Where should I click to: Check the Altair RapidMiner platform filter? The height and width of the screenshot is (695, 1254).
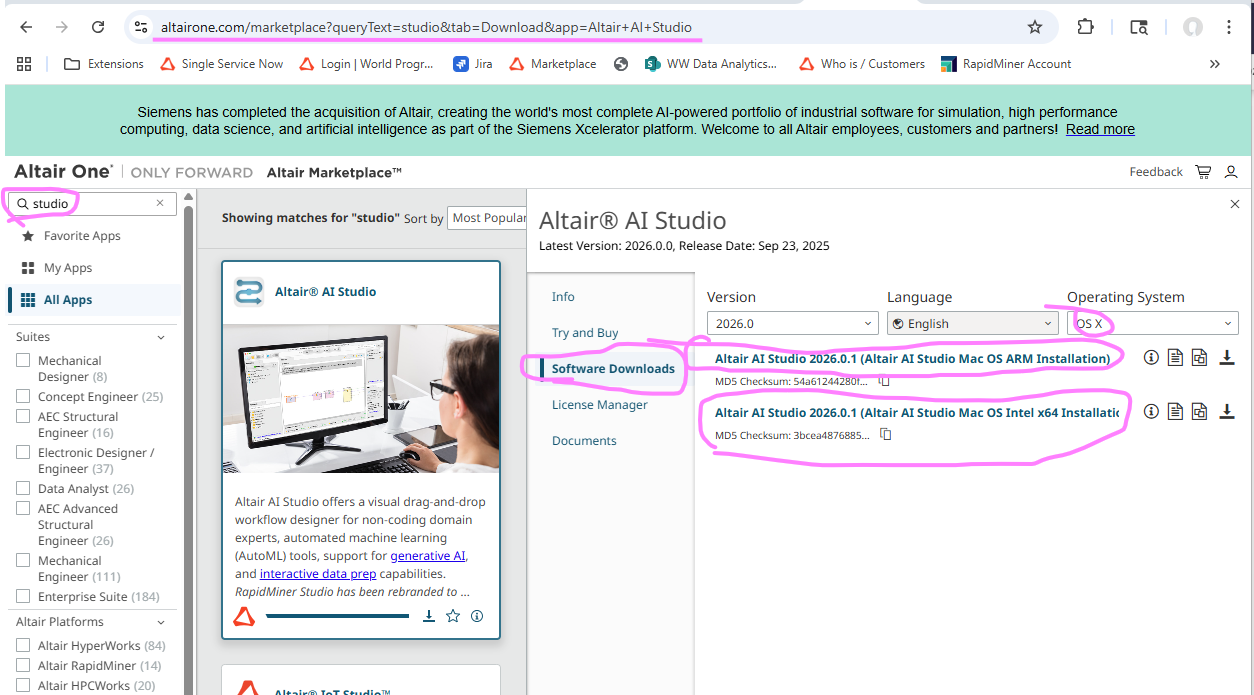coord(23,666)
